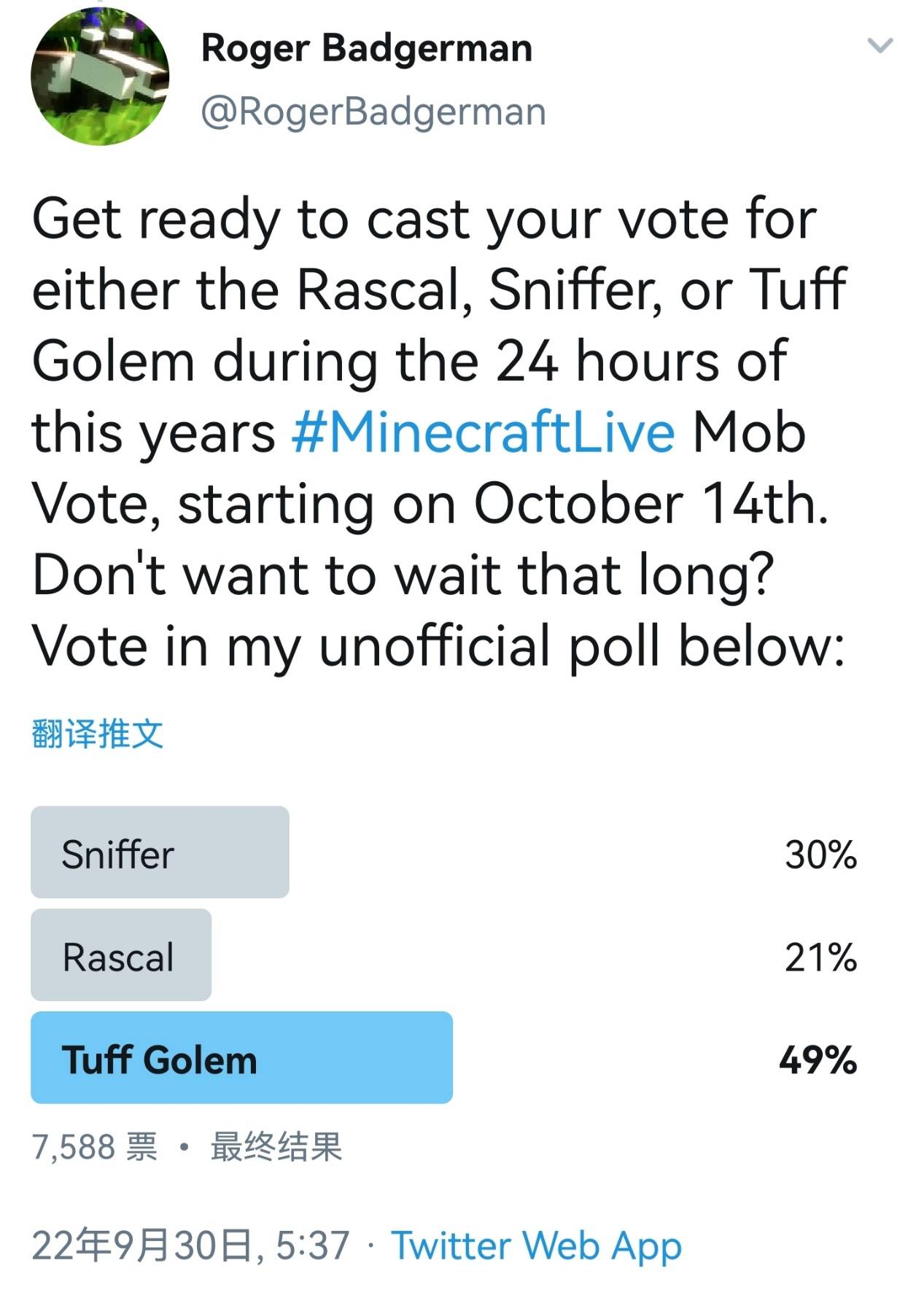
Task: Select the Tuff Golem poll result bar
Action: coord(241,1058)
